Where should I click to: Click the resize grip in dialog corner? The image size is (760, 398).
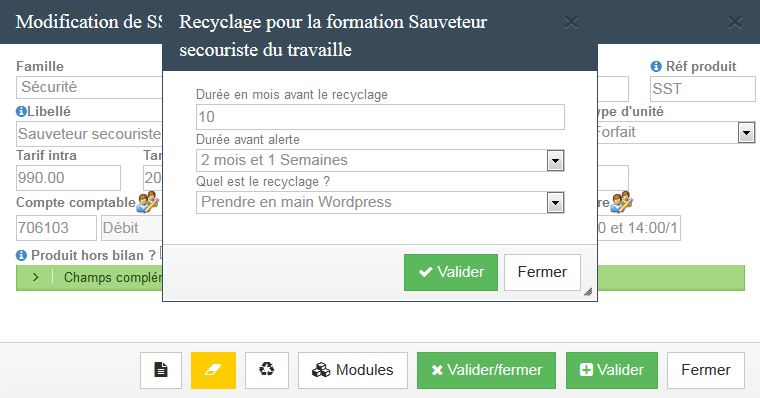point(588,291)
